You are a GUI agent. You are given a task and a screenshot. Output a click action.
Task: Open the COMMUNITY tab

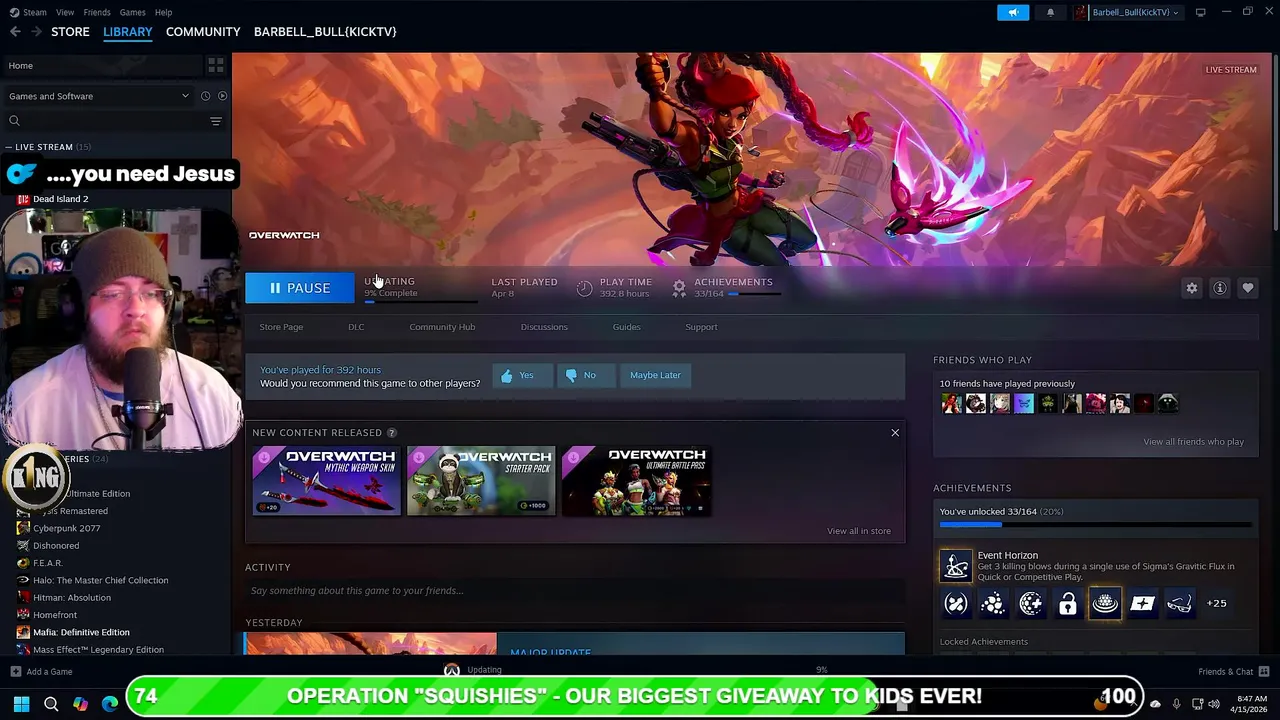click(203, 32)
